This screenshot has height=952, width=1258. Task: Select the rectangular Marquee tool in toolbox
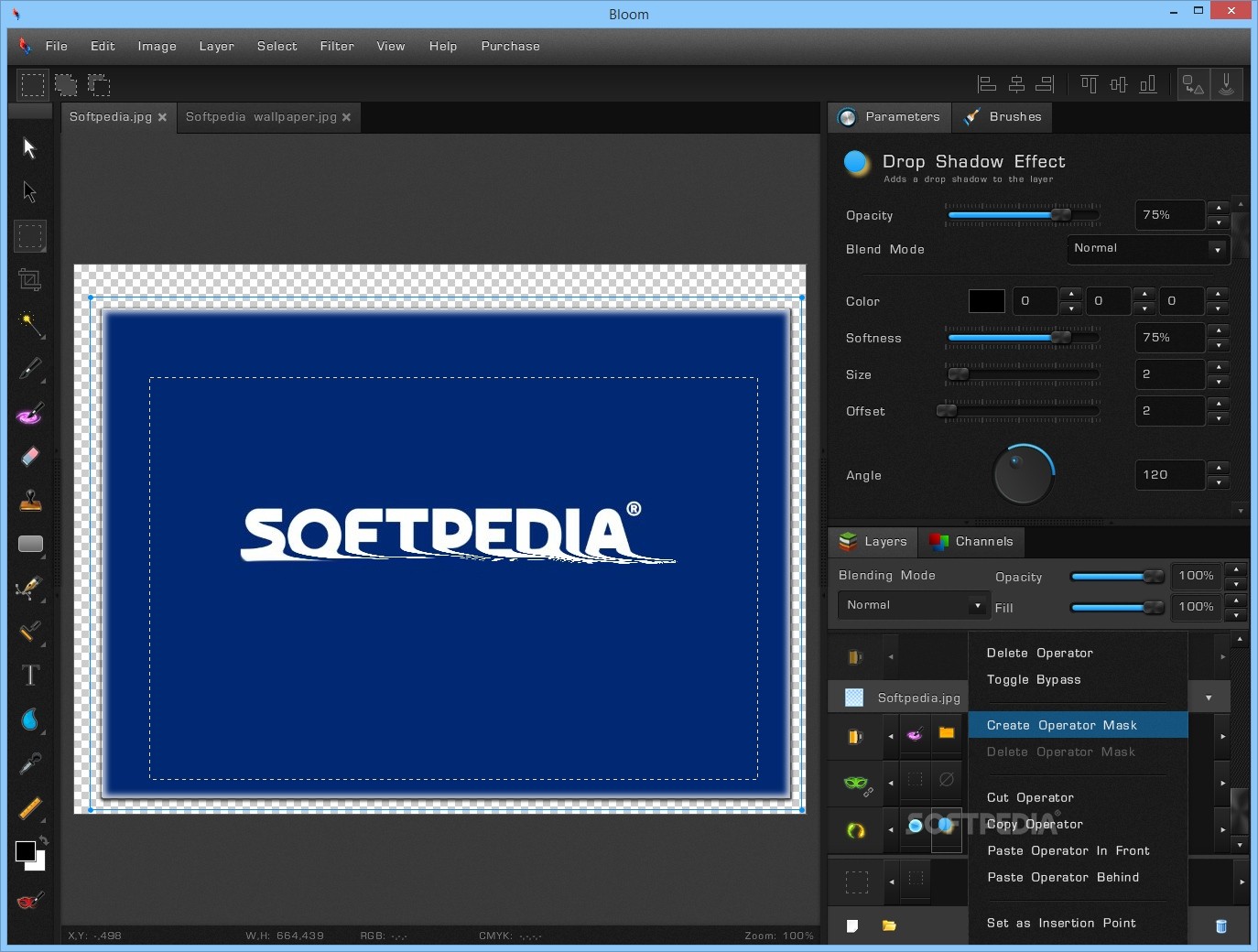(x=30, y=236)
